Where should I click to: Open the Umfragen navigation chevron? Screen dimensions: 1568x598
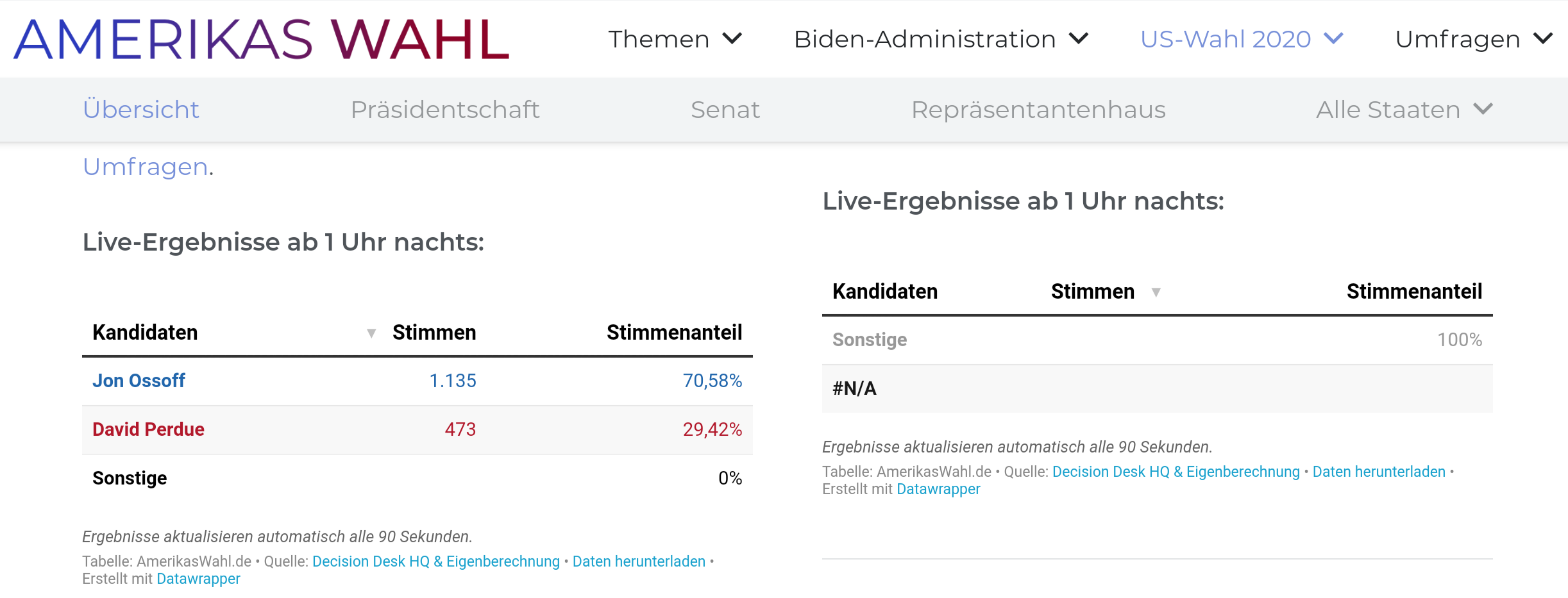[x=1543, y=38]
